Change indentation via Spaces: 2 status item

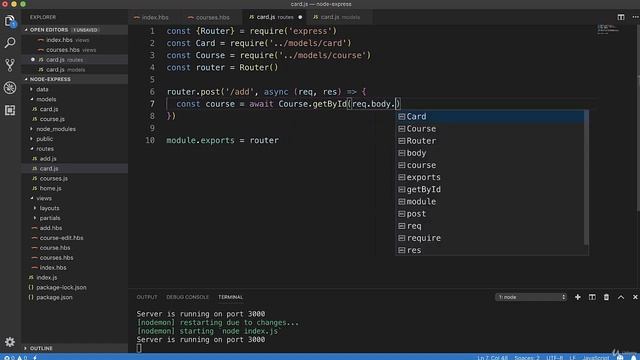(x=527, y=358)
